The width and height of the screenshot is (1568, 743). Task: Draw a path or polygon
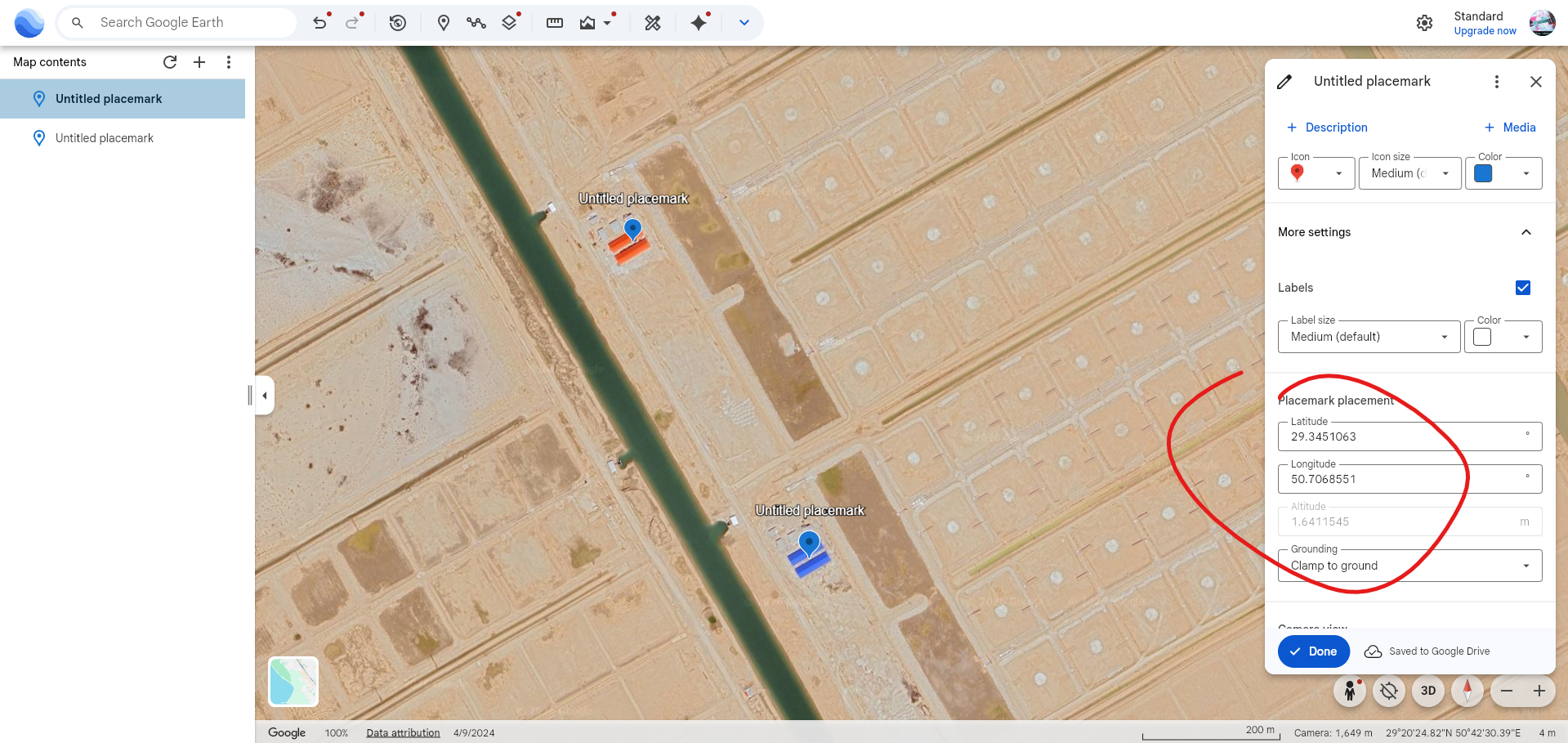(476, 23)
